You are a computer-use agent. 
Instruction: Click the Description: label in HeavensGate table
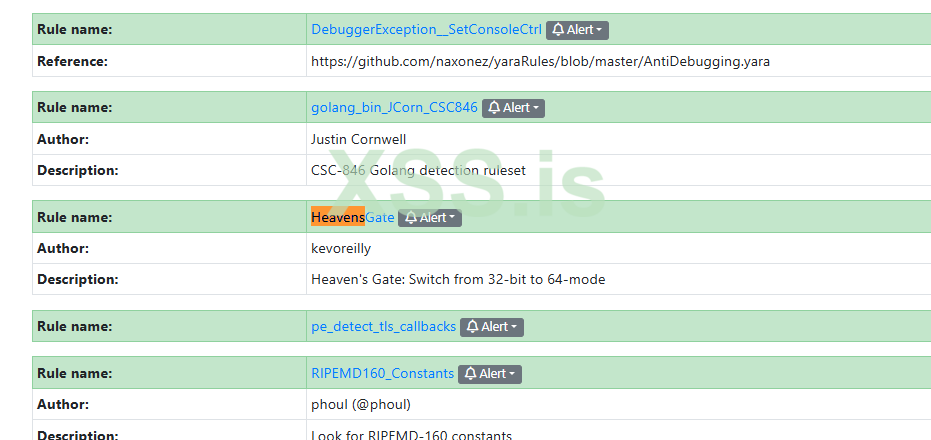coord(169,279)
